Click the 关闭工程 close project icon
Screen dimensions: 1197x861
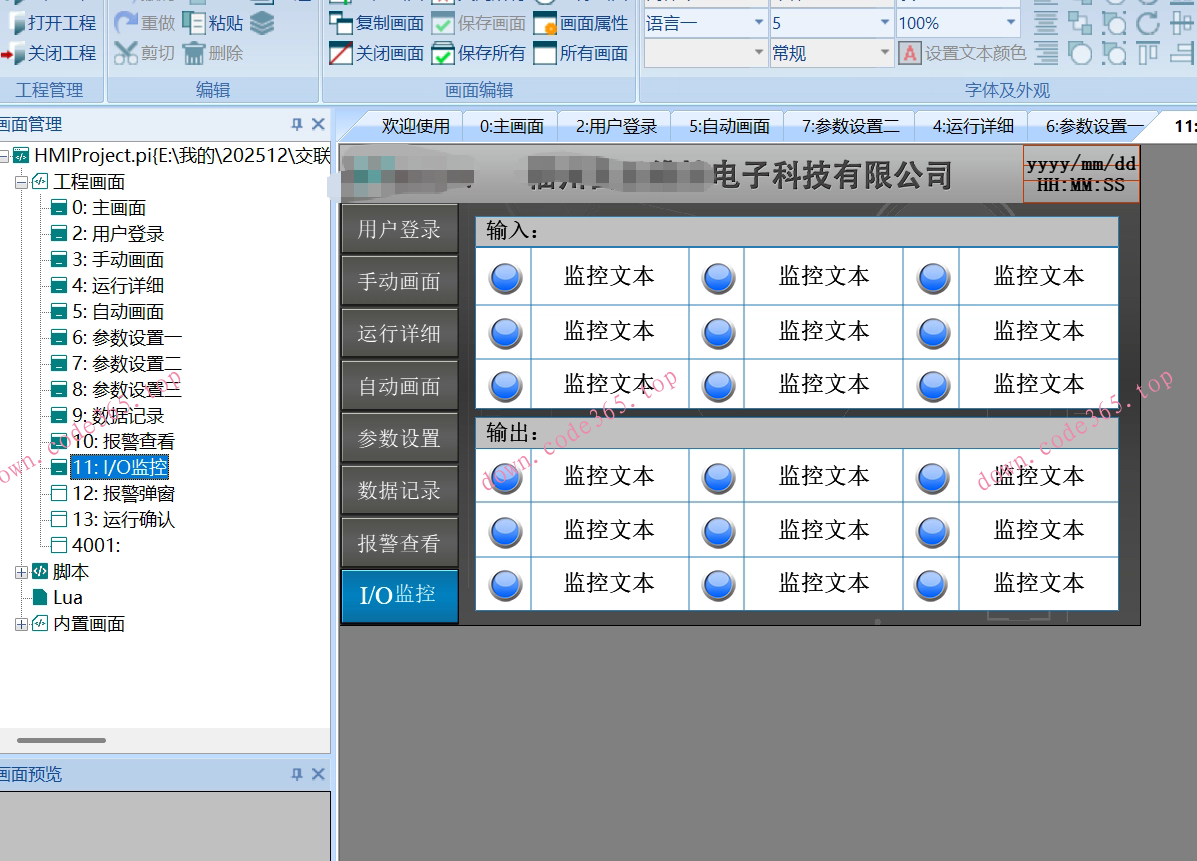[x=14, y=53]
